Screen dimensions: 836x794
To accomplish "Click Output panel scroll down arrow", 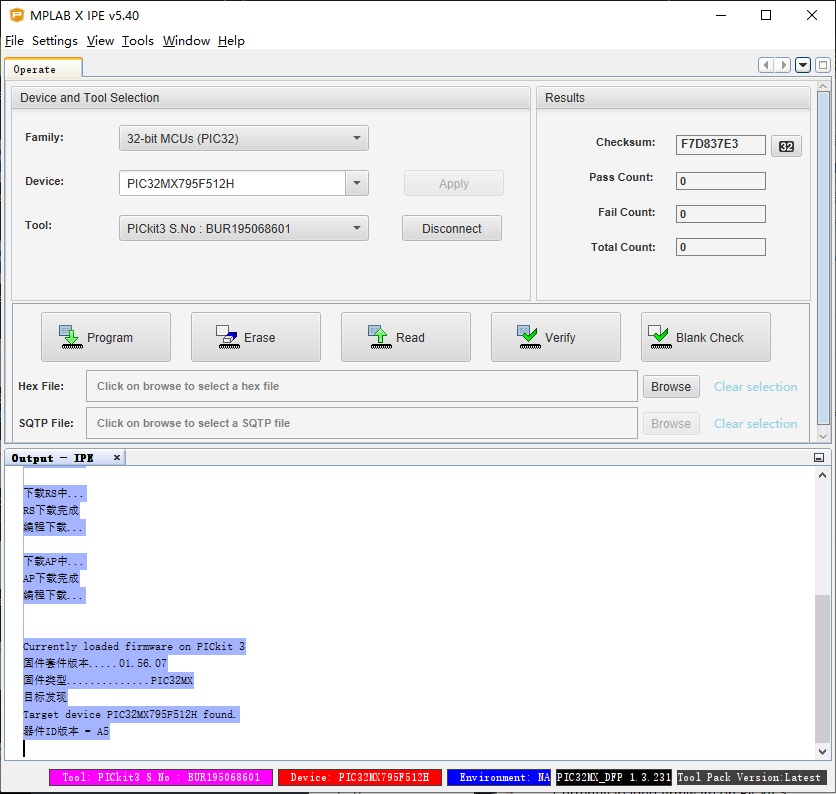I will (x=822, y=751).
